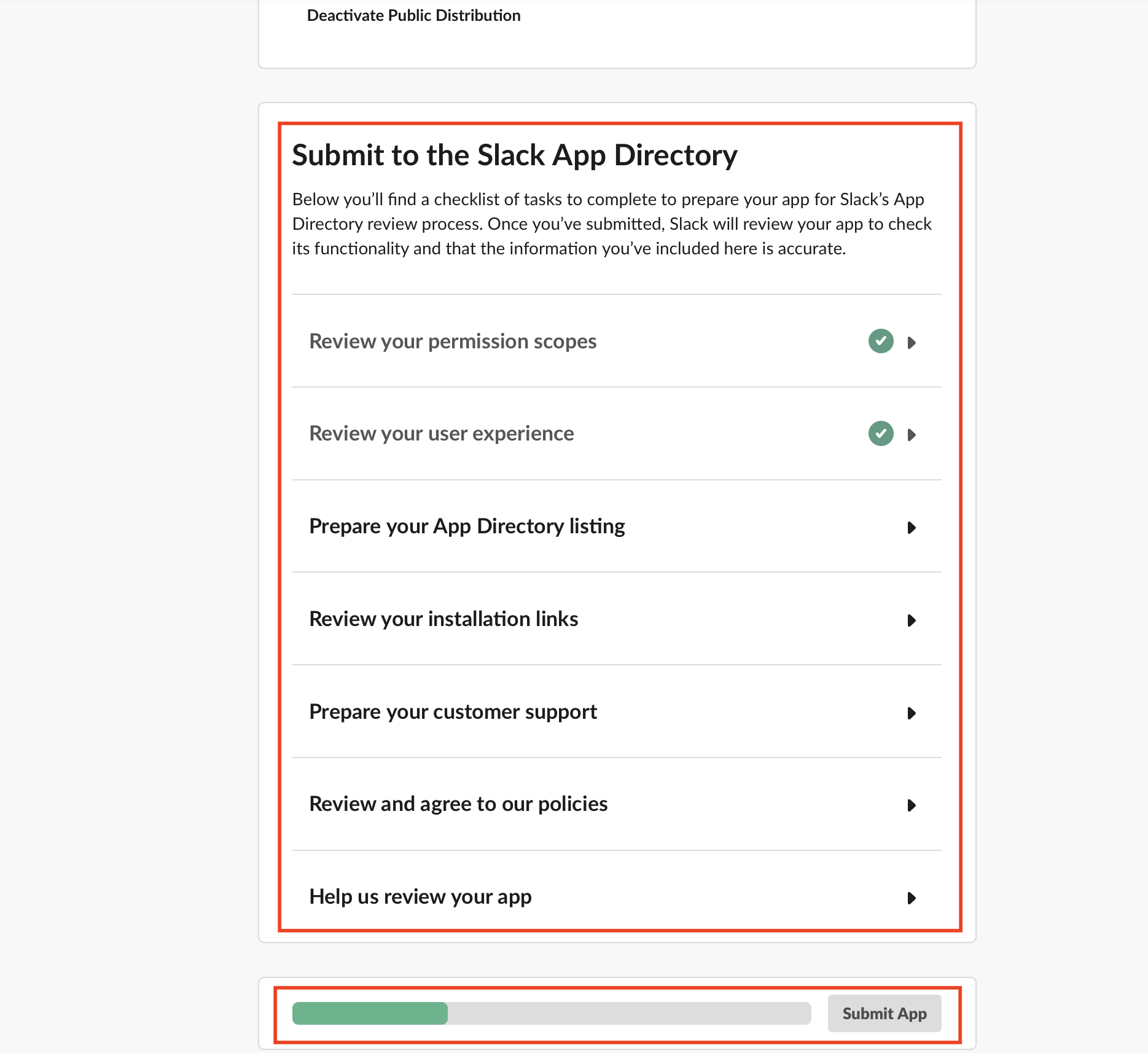This screenshot has height=1053, width=1148.
Task: Click the Submit to the Slack App Directory heading
Action: [x=515, y=155]
